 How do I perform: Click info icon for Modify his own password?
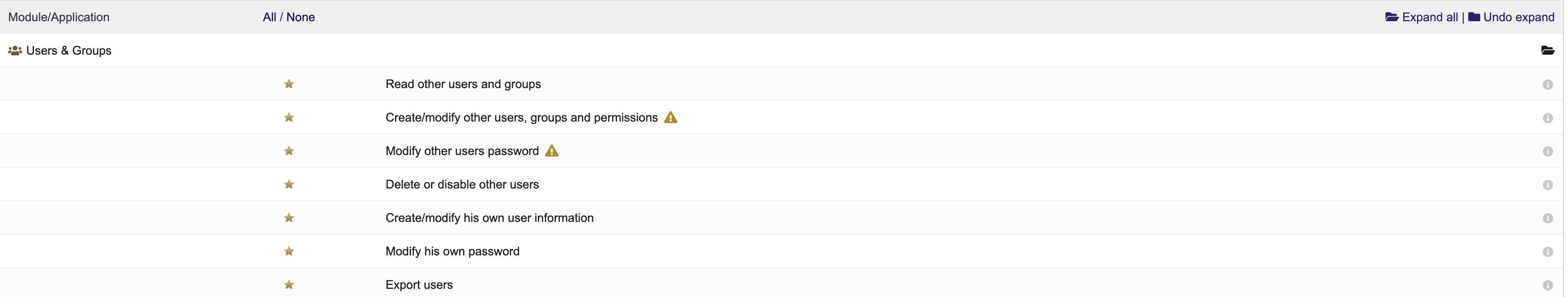(x=1547, y=252)
